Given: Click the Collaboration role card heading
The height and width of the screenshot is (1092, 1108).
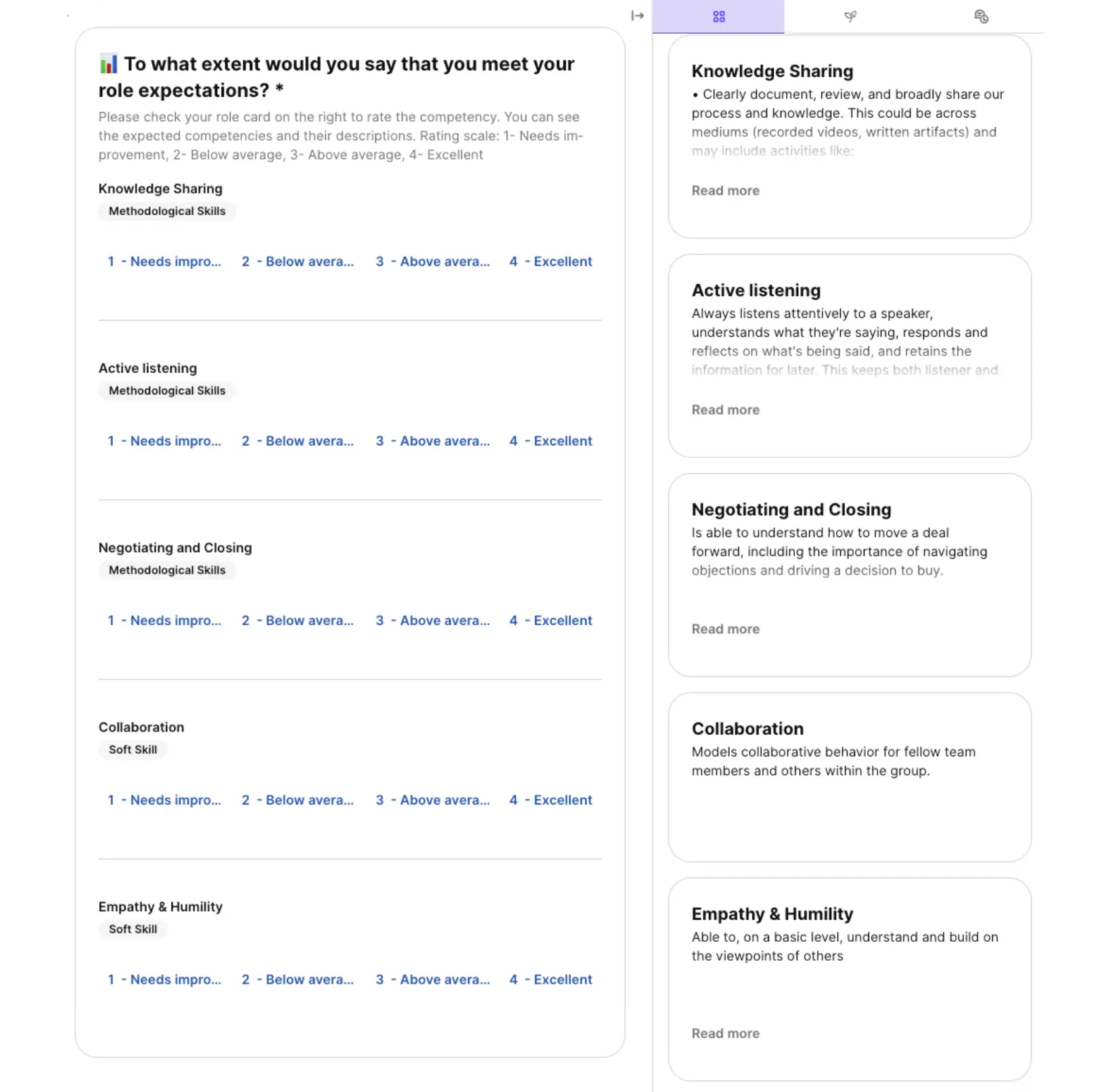Looking at the screenshot, I should (747, 729).
